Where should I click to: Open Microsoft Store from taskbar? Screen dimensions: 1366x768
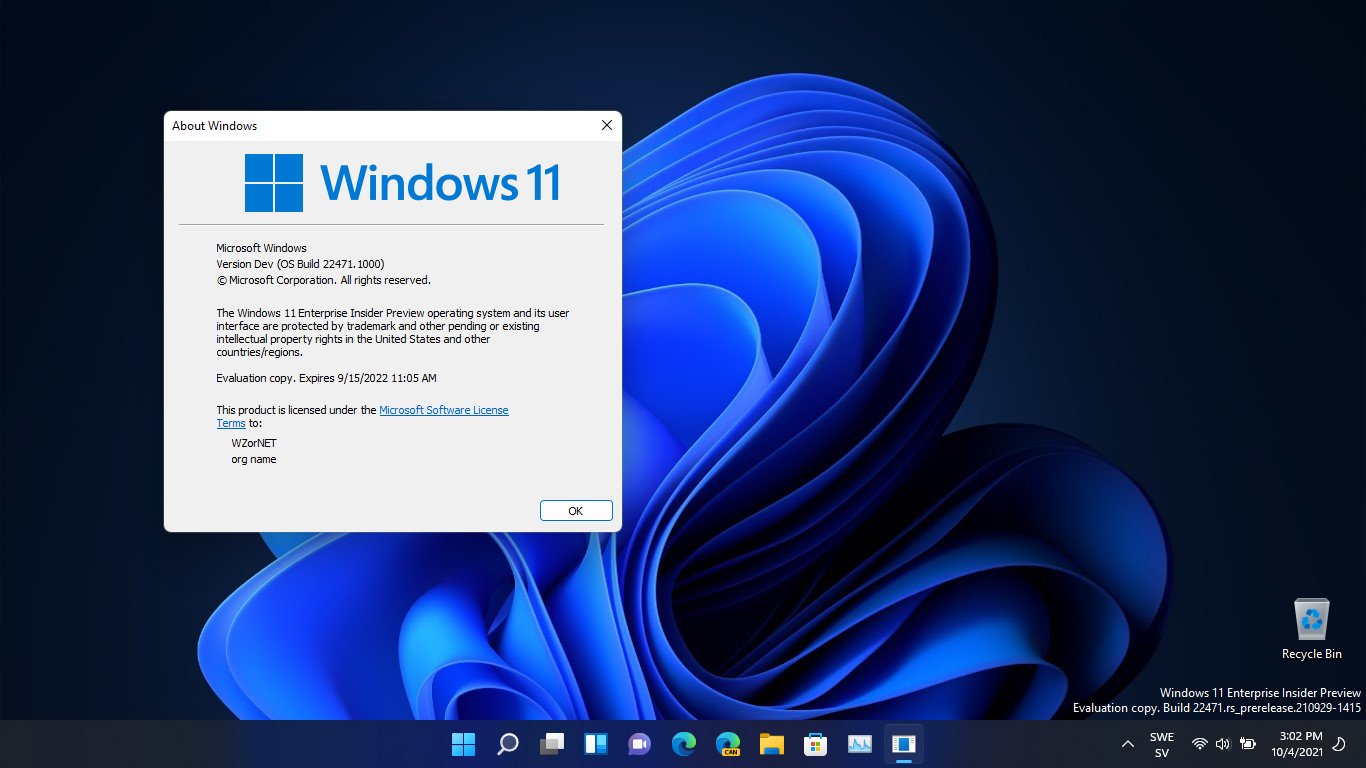[x=816, y=744]
